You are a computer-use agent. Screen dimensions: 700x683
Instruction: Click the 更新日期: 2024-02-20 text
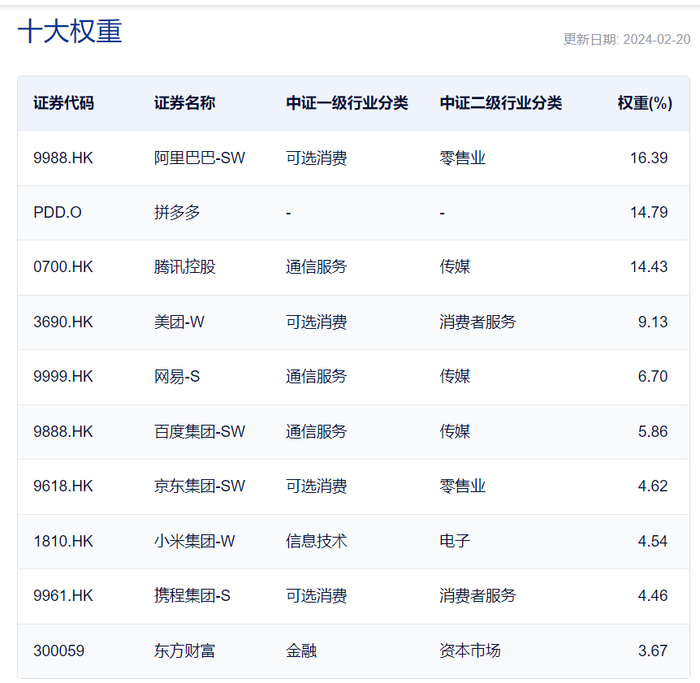pyautogui.click(x=627, y=39)
